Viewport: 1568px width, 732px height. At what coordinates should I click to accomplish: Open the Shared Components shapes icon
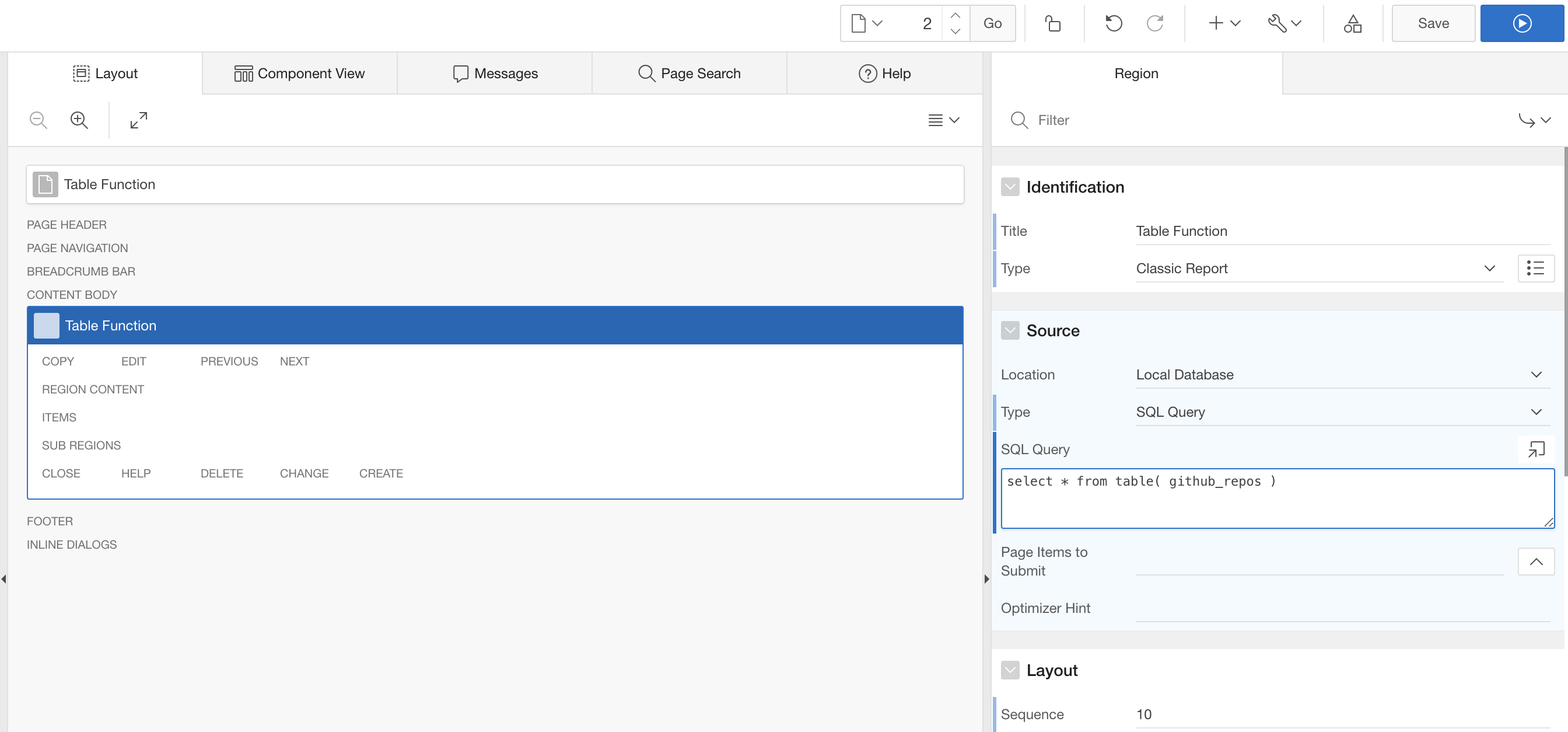(x=1353, y=23)
